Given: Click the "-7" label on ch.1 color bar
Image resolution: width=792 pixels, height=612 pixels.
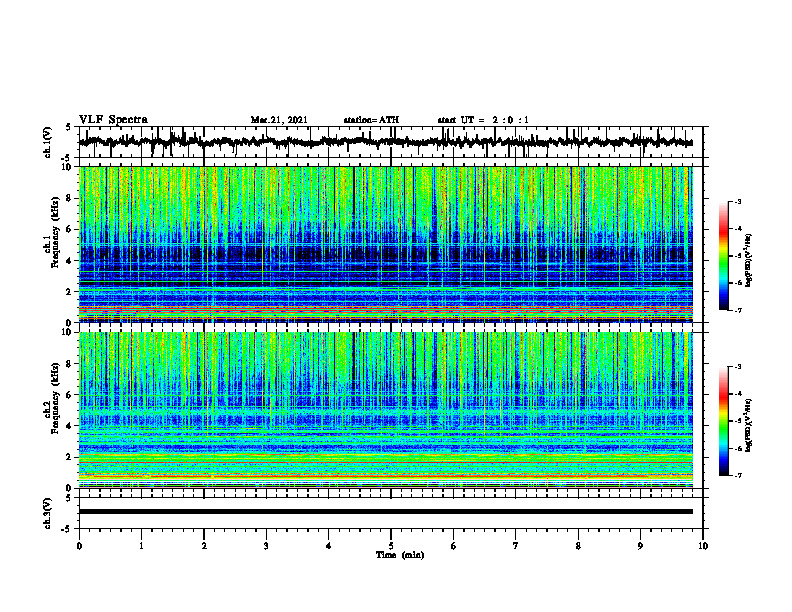Looking at the screenshot, I should pyautogui.click(x=738, y=311).
